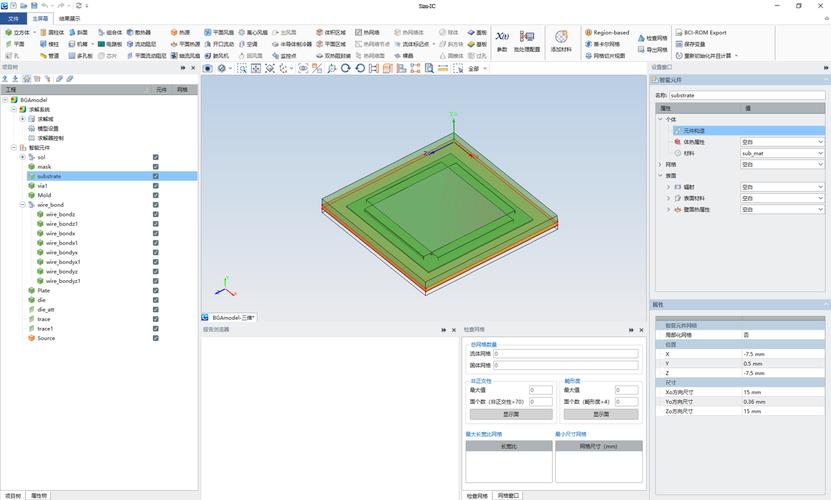Viewport: 831px width, 500px height.
Task: Click the 检查网格 ribbon button
Action: 652,38
